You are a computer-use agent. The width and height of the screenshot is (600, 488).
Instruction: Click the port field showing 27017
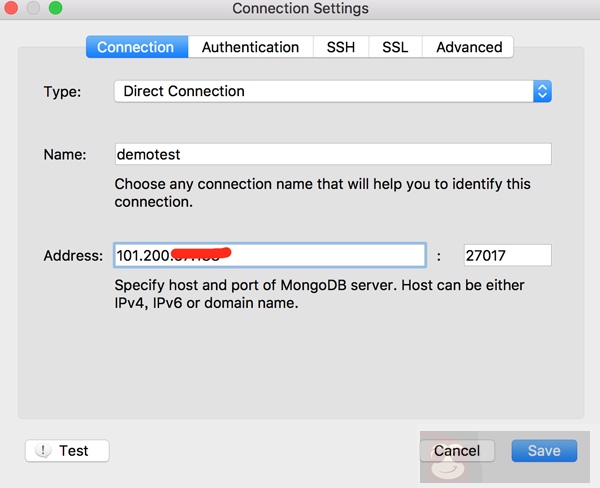tap(507, 255)
